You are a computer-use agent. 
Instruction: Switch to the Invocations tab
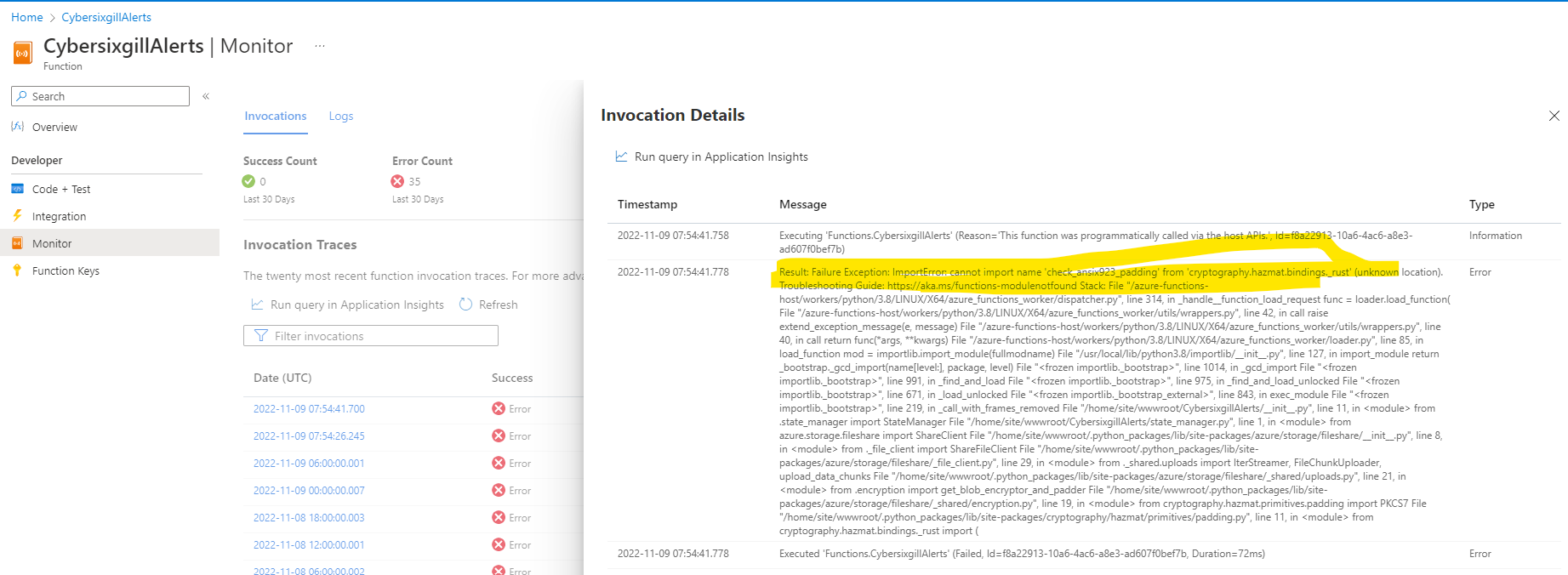click(x=276, y=116)
